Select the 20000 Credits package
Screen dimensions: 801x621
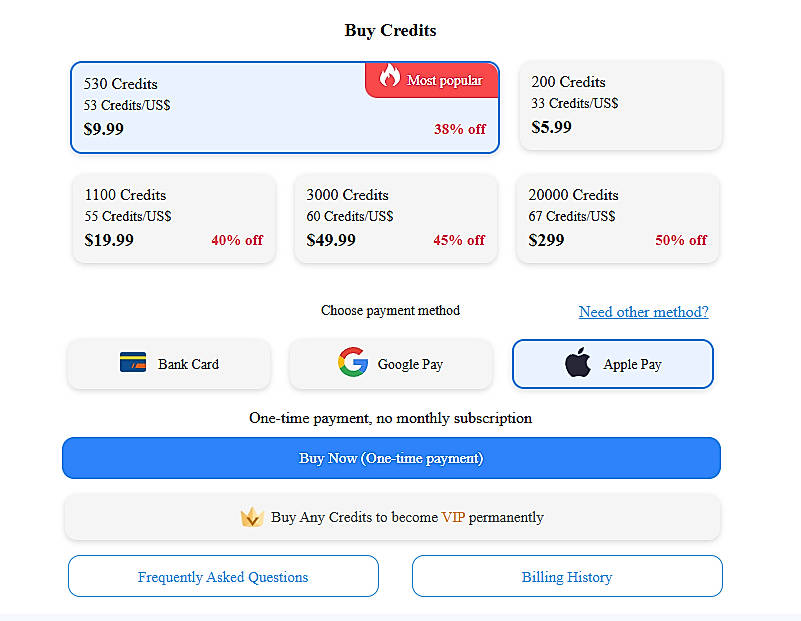(x=617, y=218)
